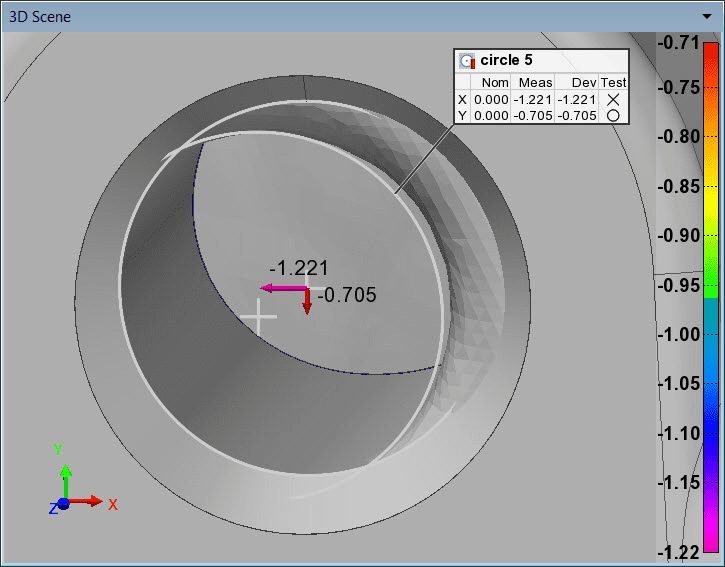Click the passed circle test mark
Viewport: 725px width, 567px height.
[x=613, y=116]
